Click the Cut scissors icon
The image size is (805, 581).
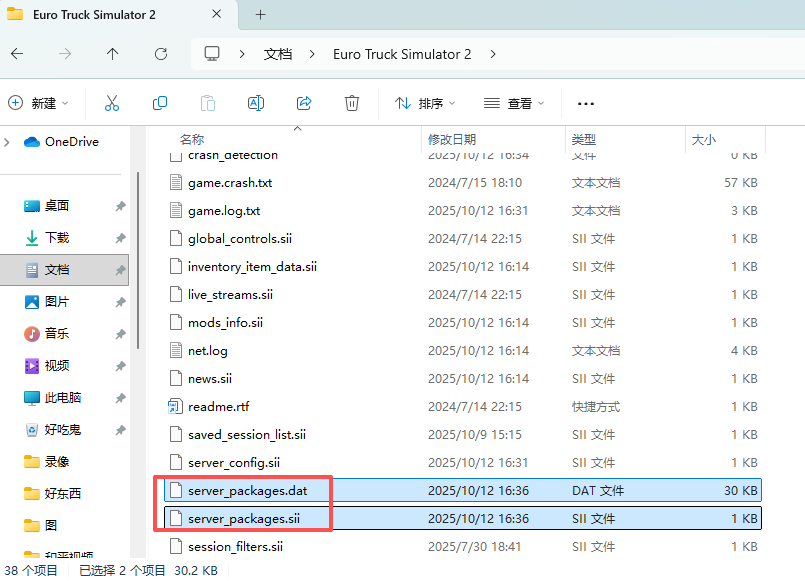click(111, 103)
